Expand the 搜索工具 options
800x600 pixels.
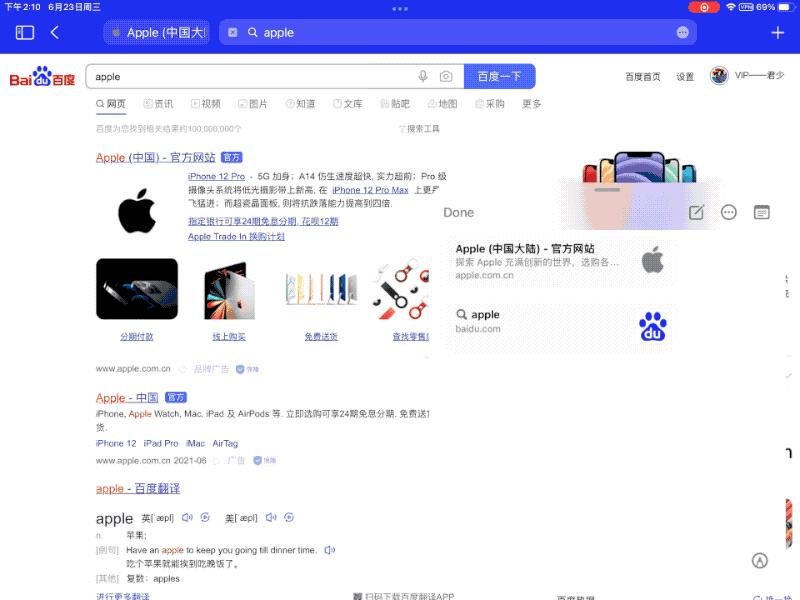tap(419, 127)
